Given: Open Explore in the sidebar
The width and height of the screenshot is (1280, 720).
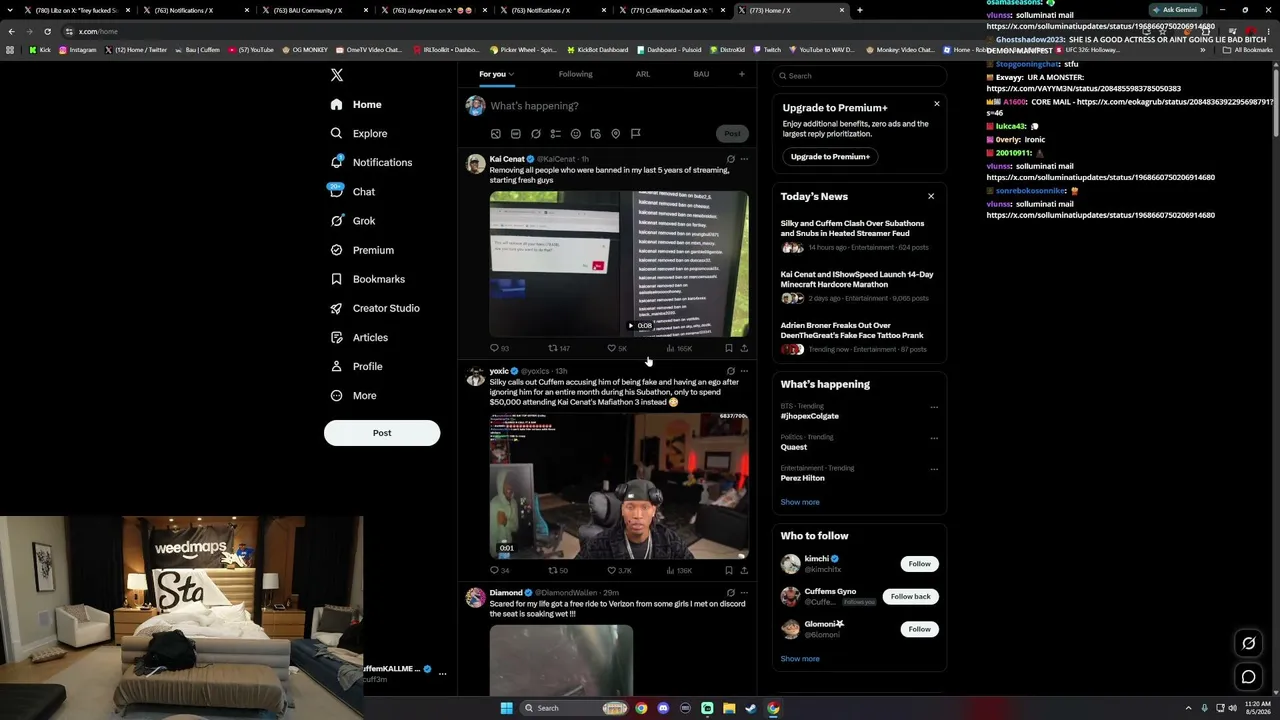Looking at the screenshot, I should 359,133.
